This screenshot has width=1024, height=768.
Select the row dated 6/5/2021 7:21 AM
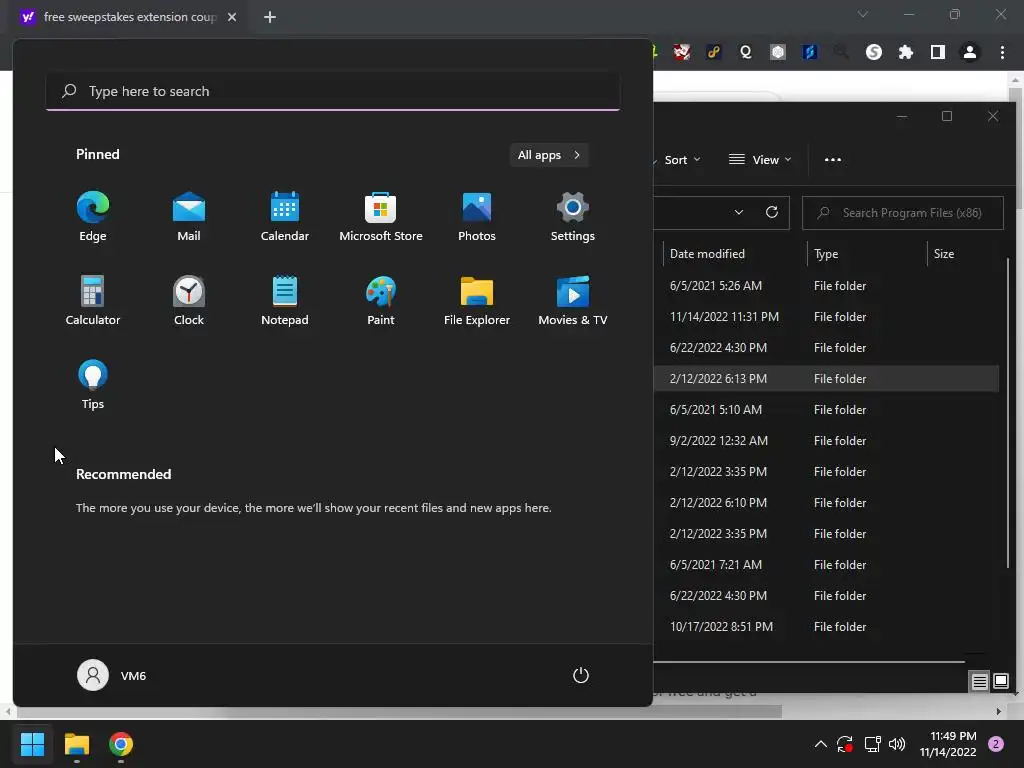tap(826, 565)
